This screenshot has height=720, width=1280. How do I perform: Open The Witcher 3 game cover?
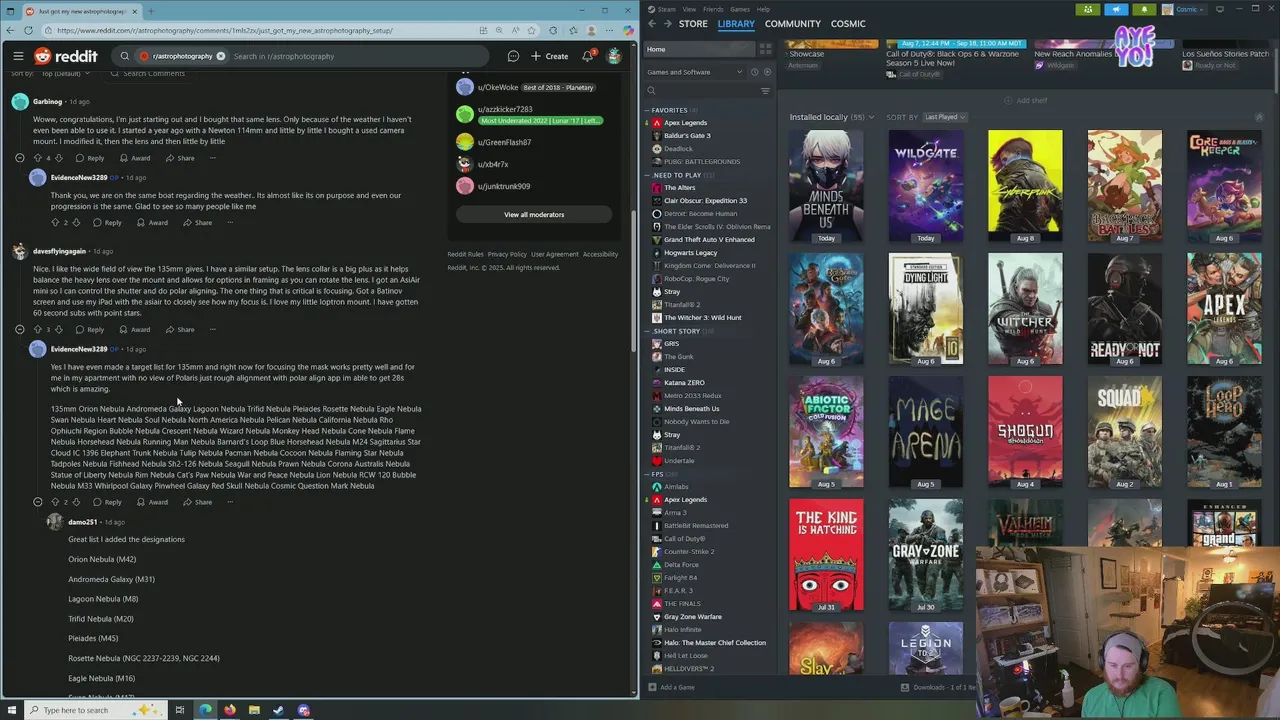tap(1025, 310)
